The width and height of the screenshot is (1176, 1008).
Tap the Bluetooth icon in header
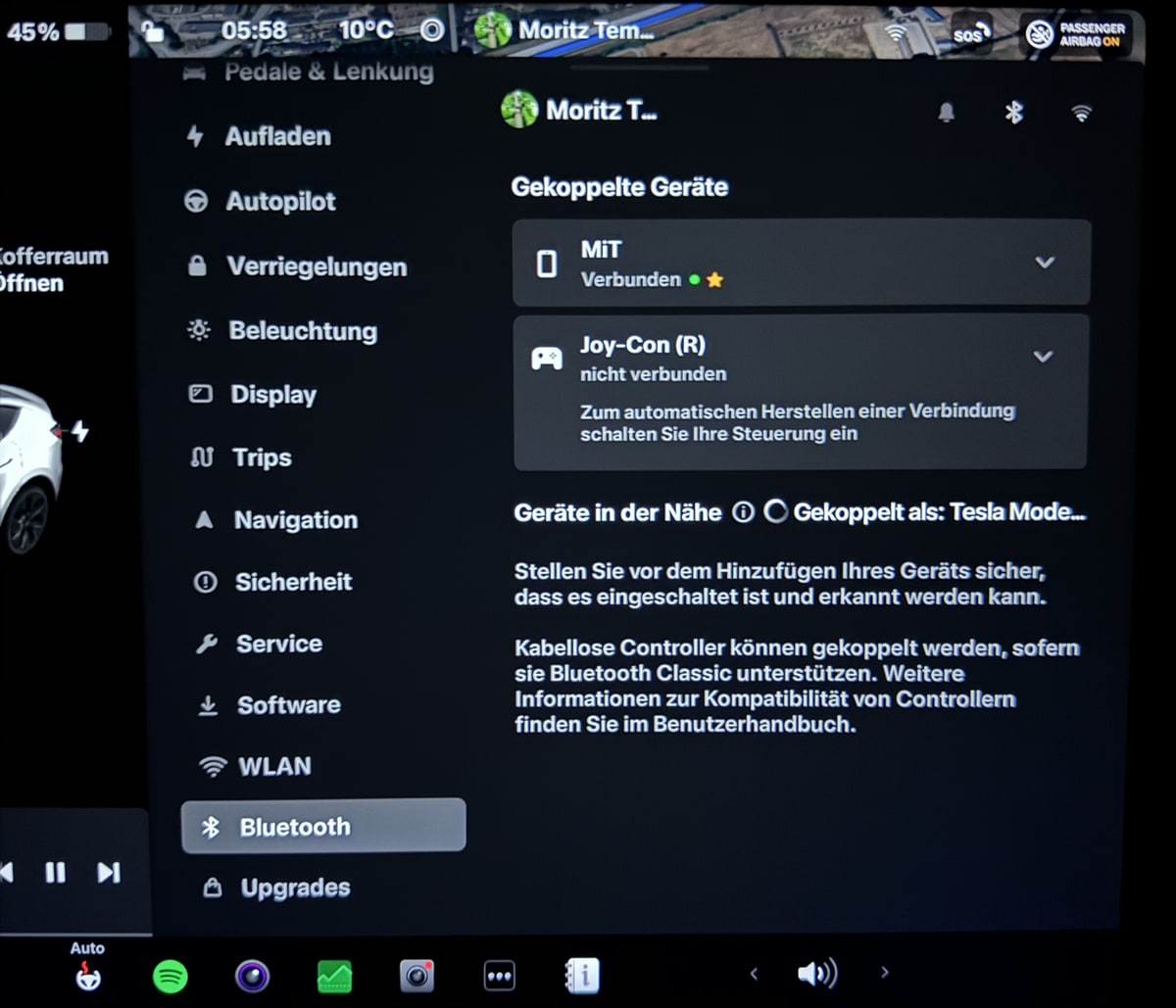(1014, 113)
